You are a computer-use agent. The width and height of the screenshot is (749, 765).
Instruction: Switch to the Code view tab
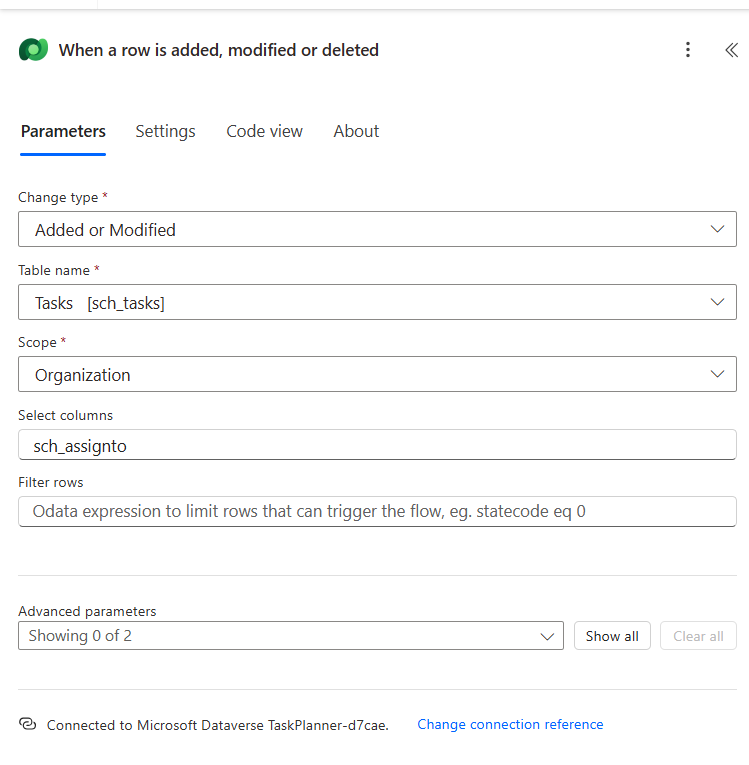(264, 131)
